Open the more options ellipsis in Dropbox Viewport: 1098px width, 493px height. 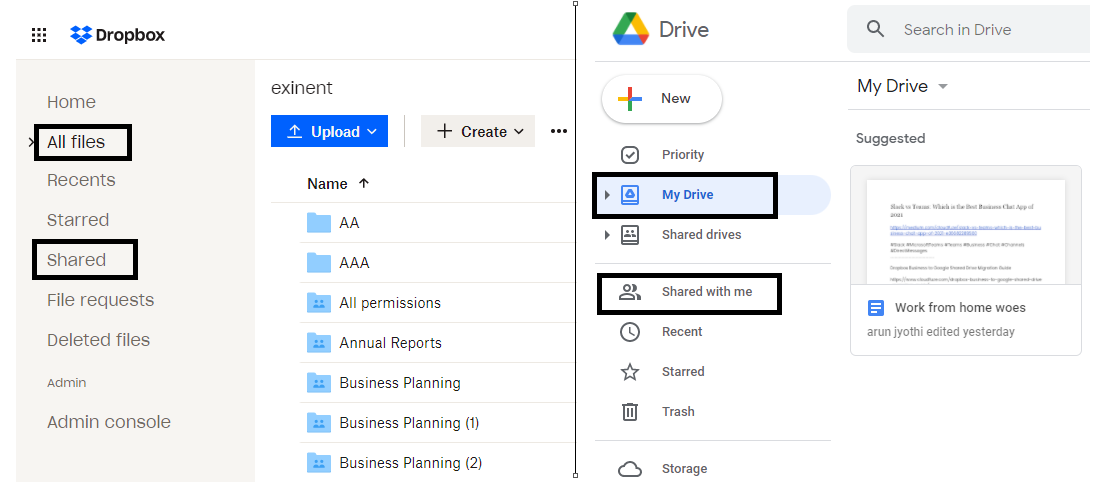558,131
